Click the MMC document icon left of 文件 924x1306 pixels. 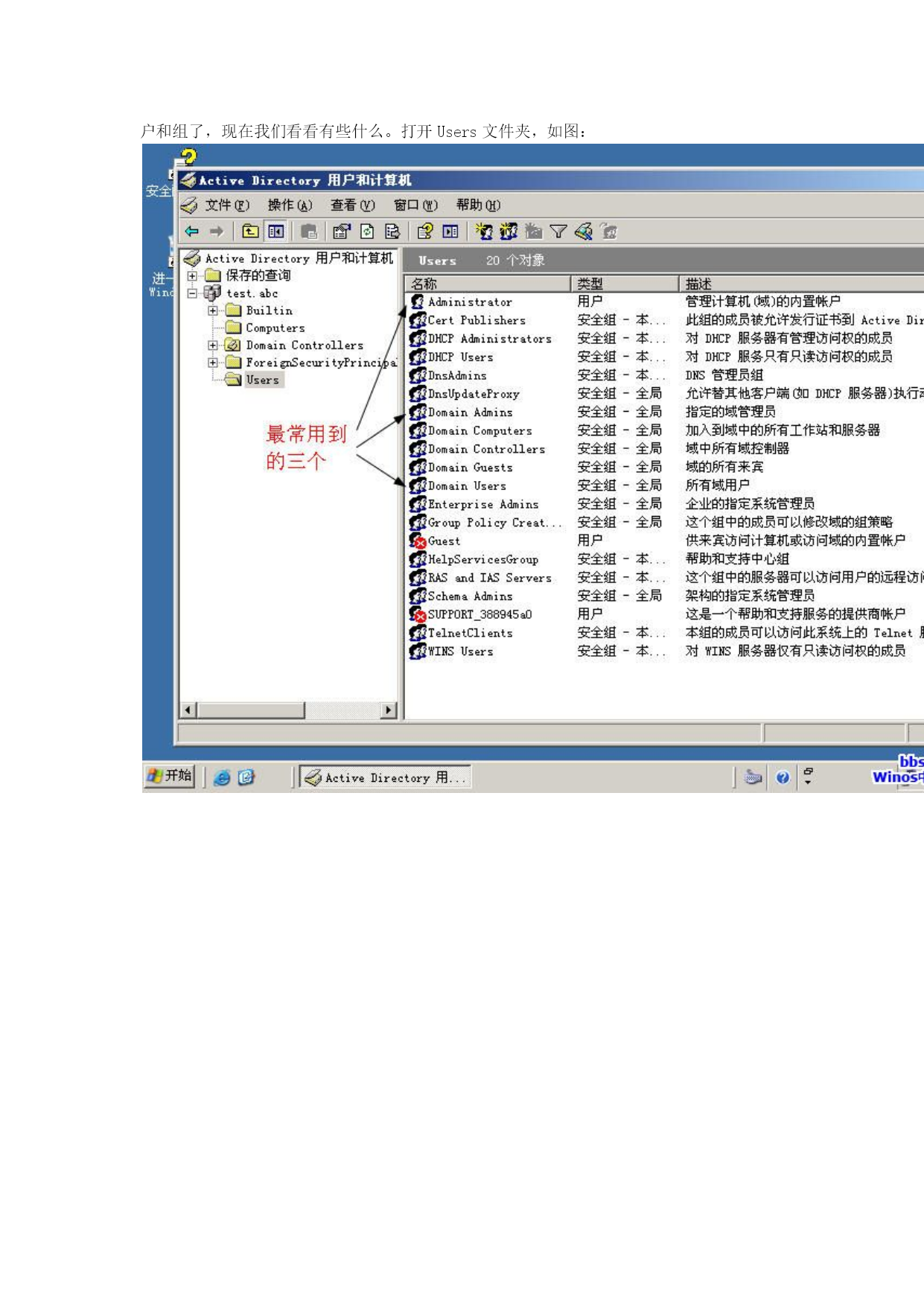coord(189,205)
